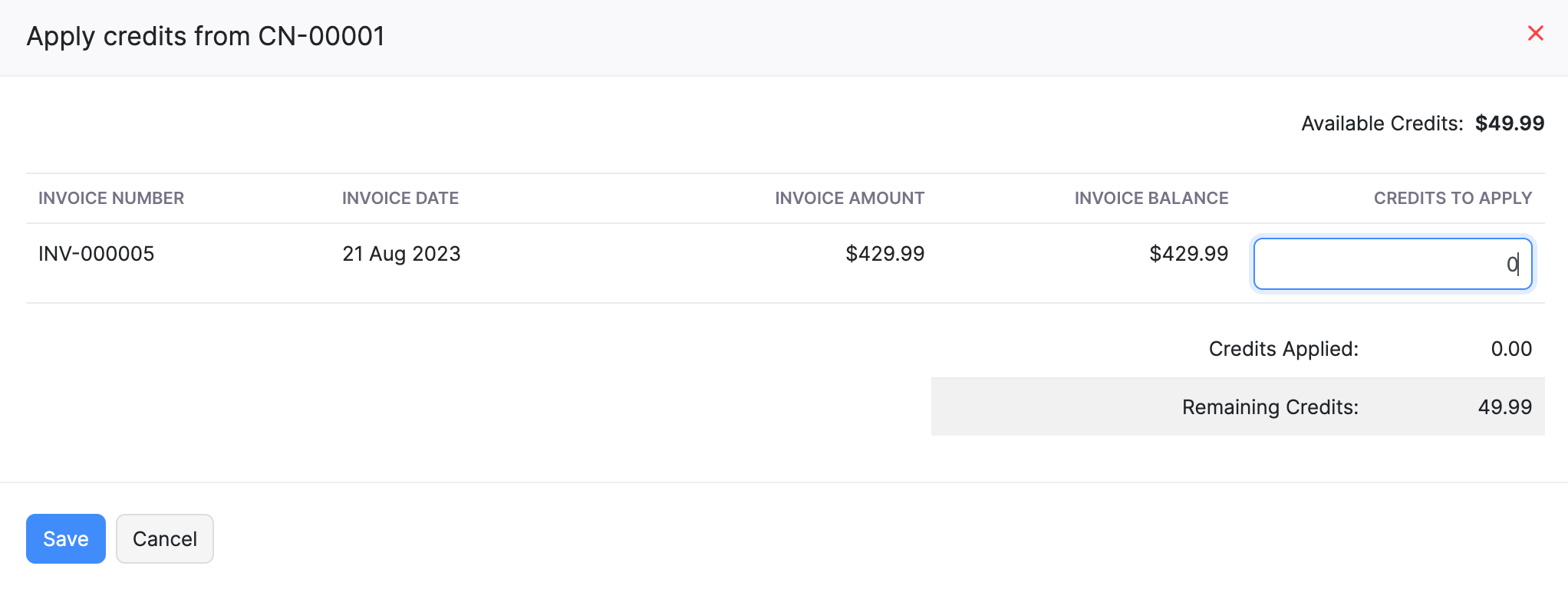Click the INVOICE AMOUNT column header
This screenshot has height=589, width=1568.
pos(849,198)
